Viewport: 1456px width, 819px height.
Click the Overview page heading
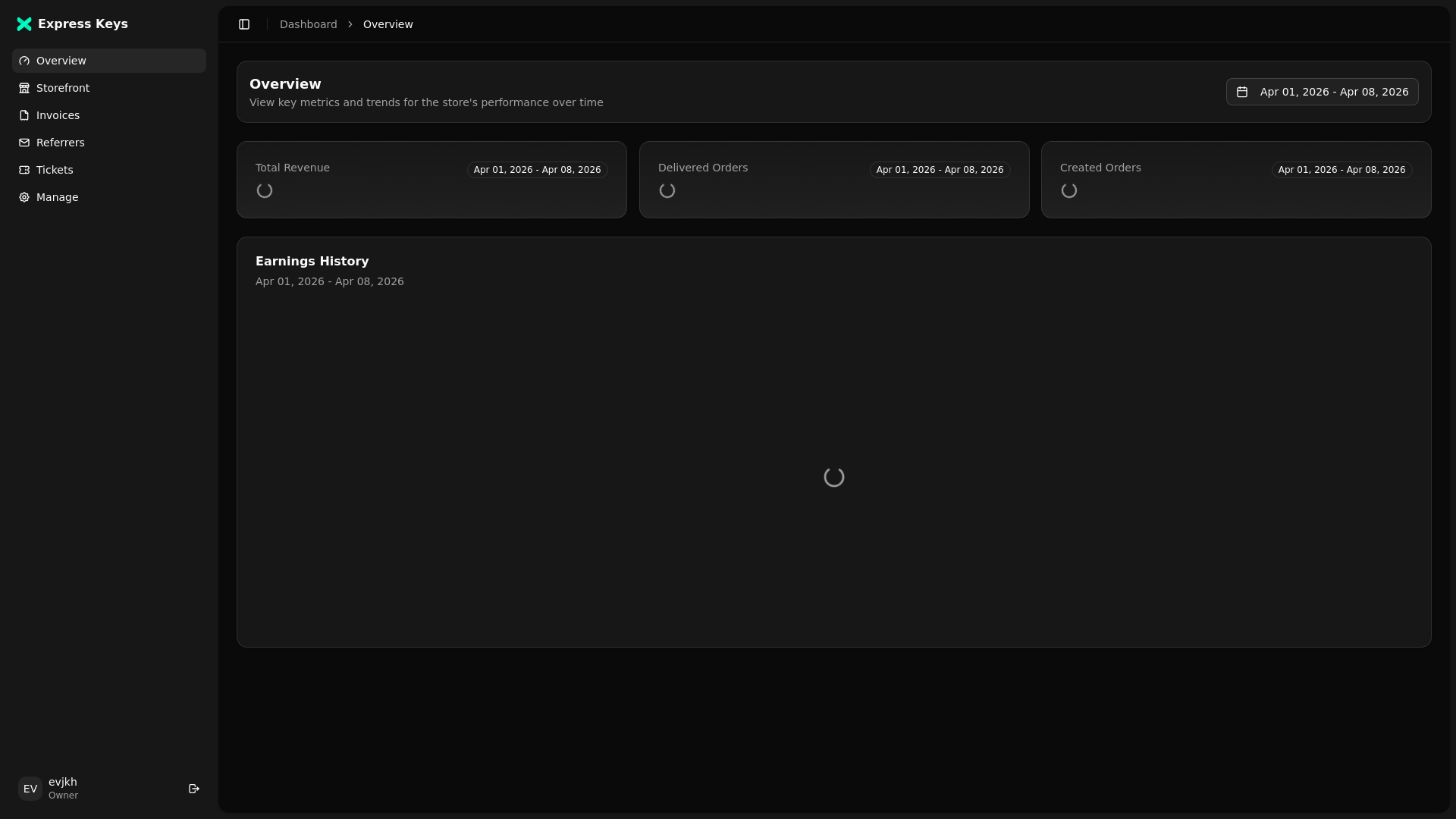coord(285,84)
